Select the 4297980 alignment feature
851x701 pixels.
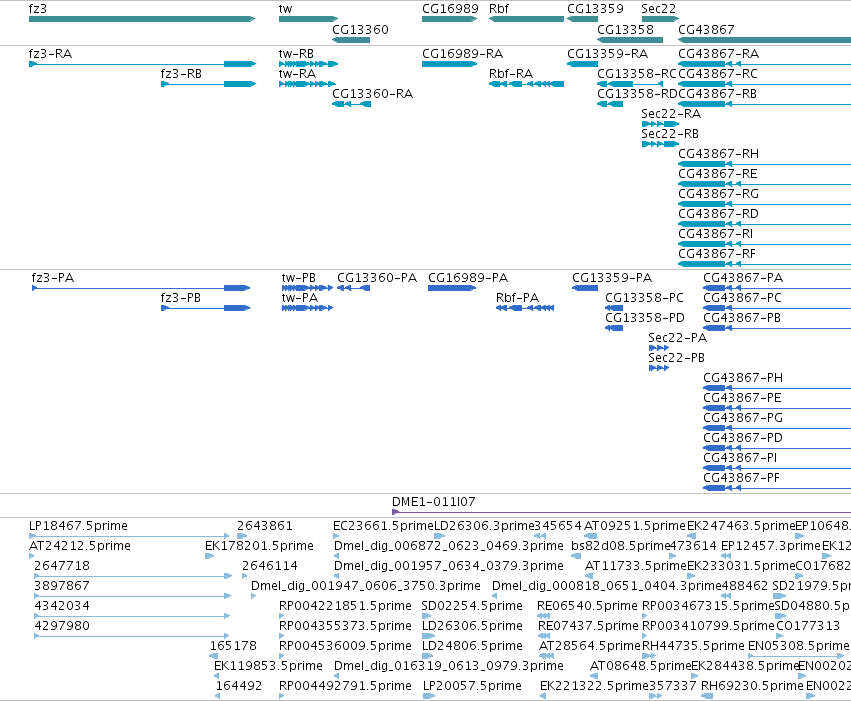pyautogui.click(x=132, y=636)
